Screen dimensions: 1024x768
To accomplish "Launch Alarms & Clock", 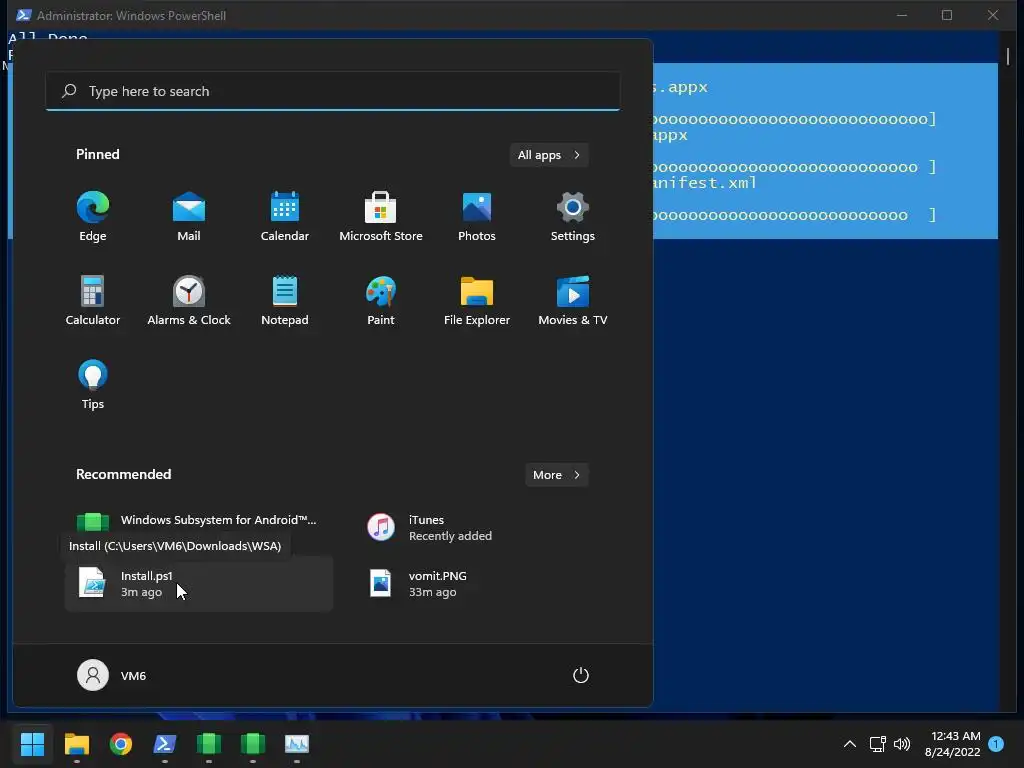I will click(189, 301).
